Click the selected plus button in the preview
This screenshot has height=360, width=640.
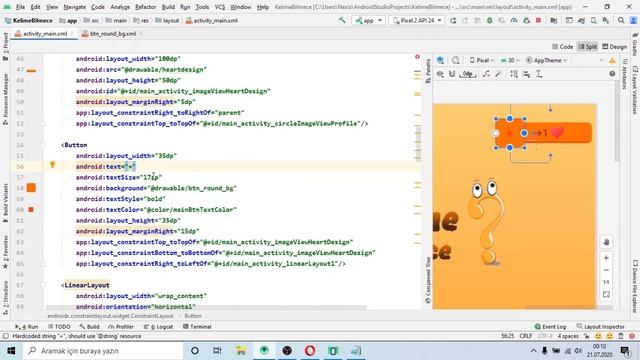[x=510, y=133]
